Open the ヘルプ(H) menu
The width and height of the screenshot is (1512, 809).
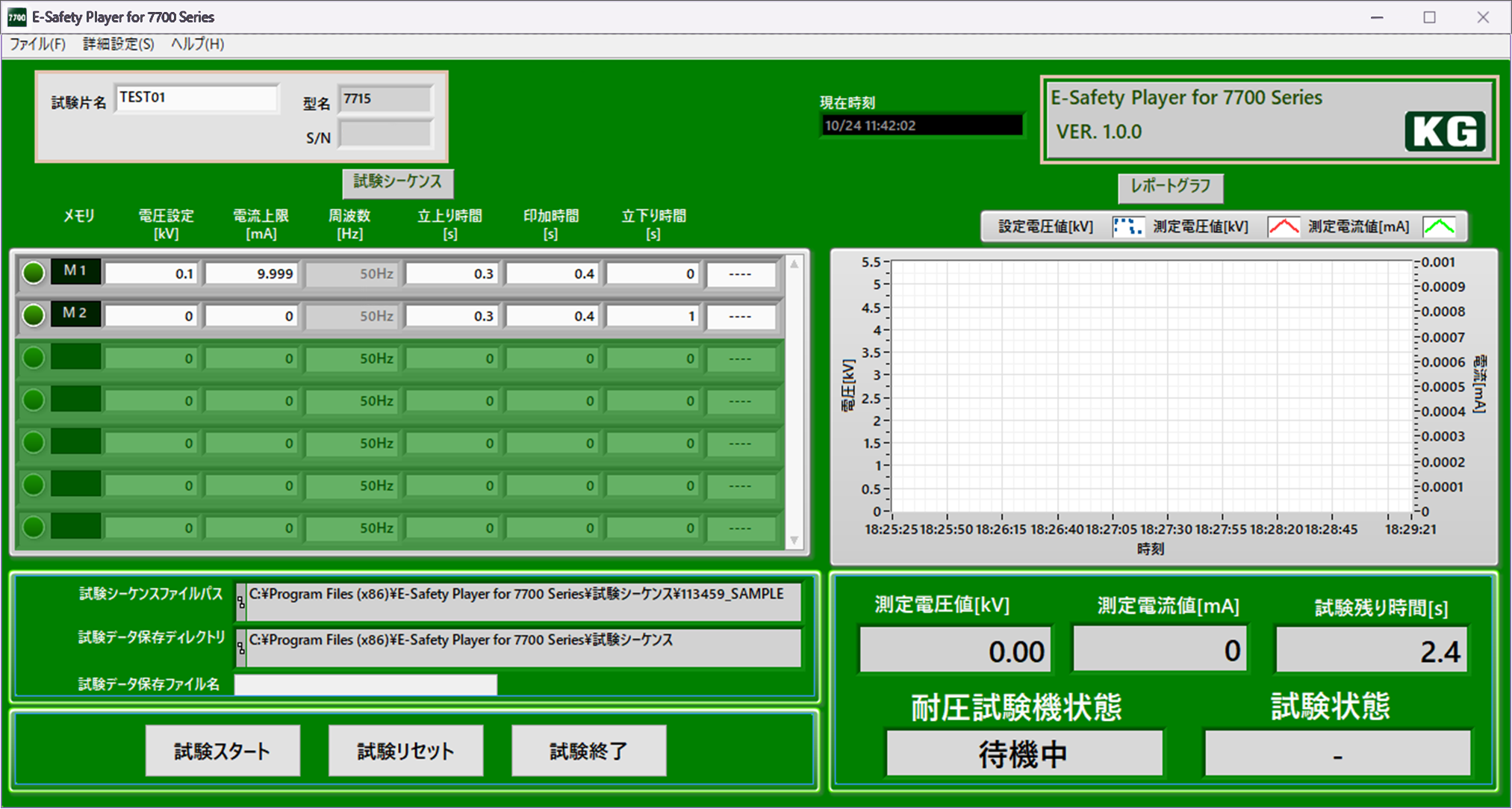click(197, 44)
